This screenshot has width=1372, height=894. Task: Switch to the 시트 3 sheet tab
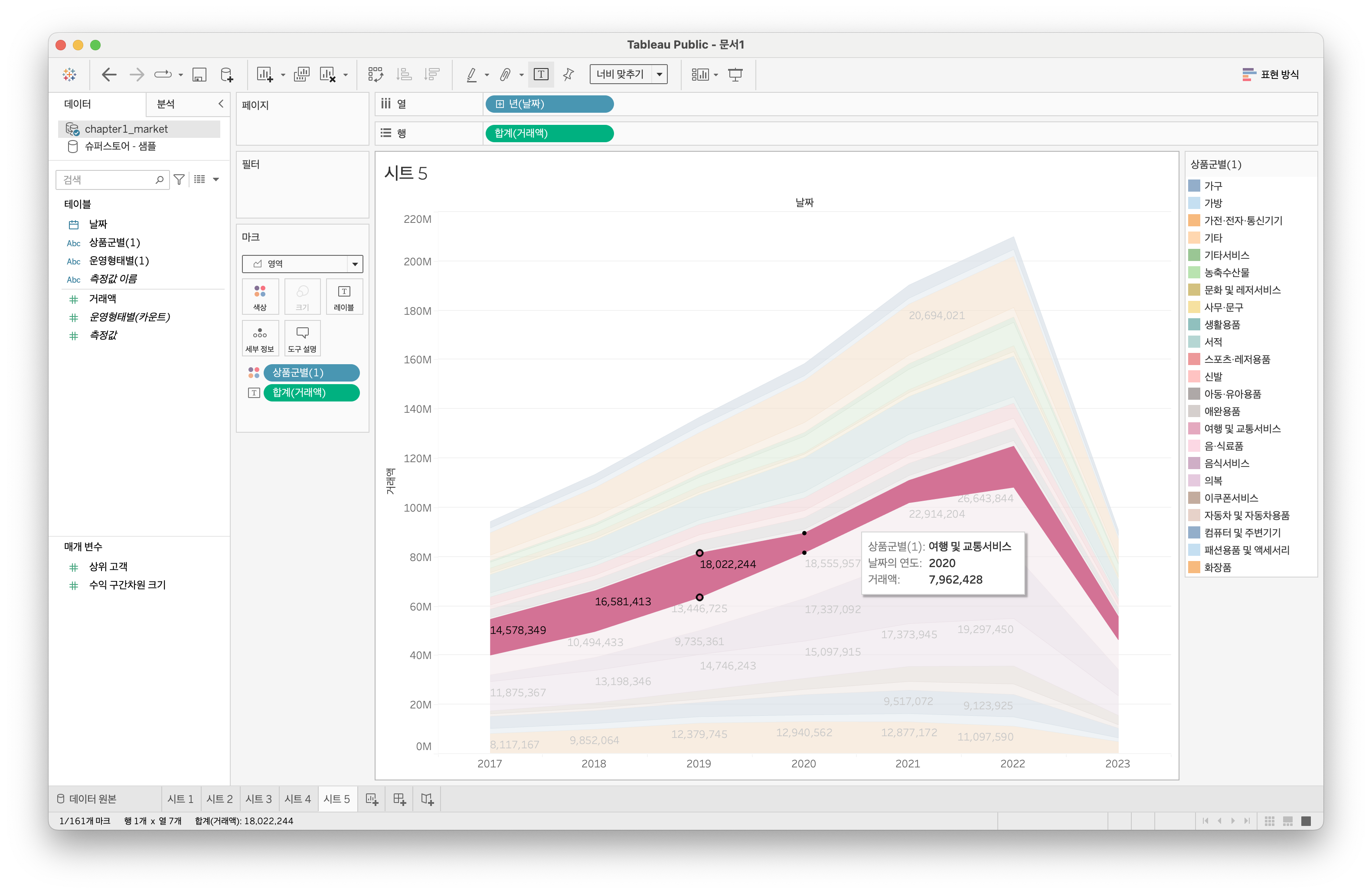(258, 799)
